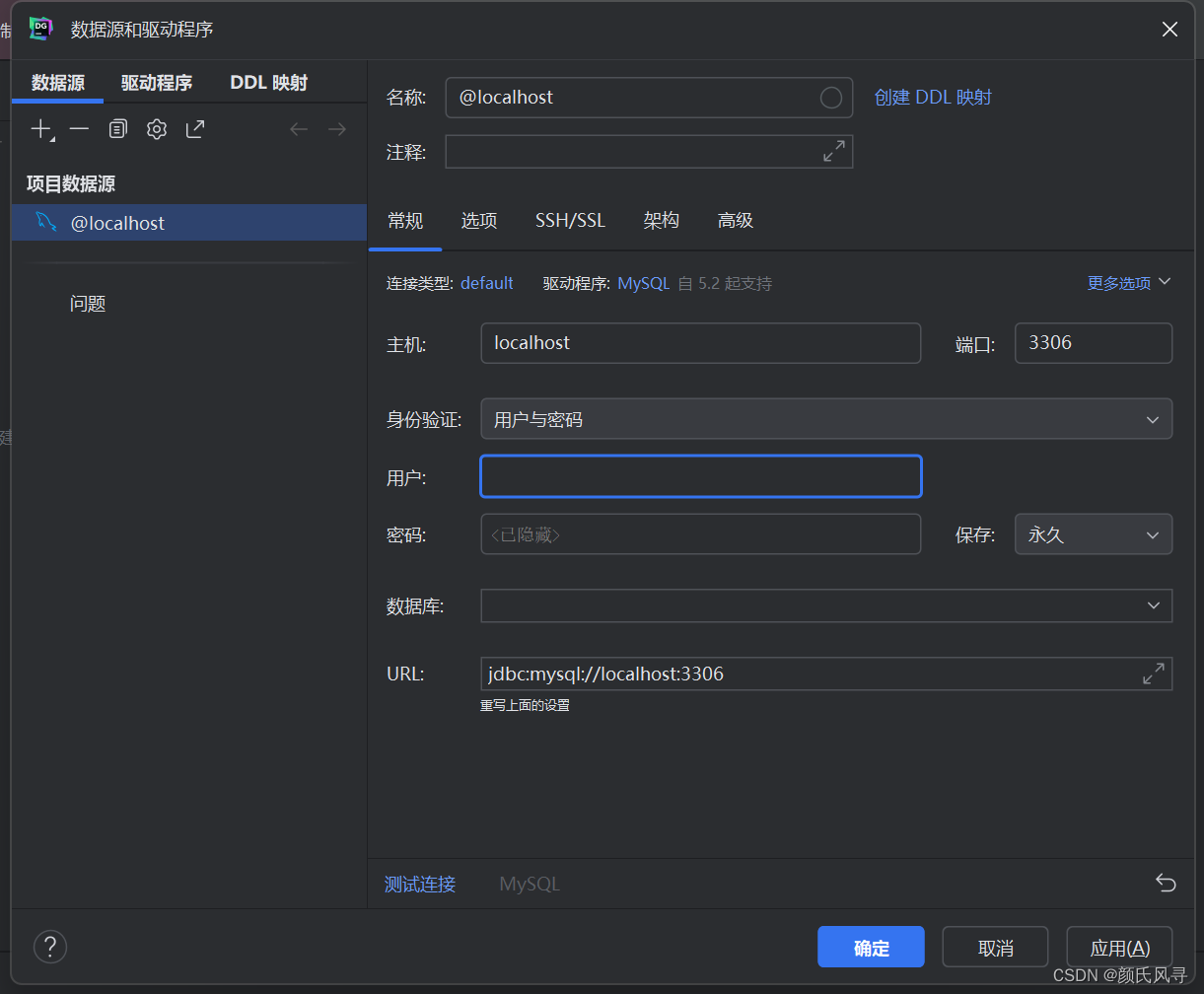Click the MySQL label in bottom bar

pyautogui.click(x=530, y=884)
